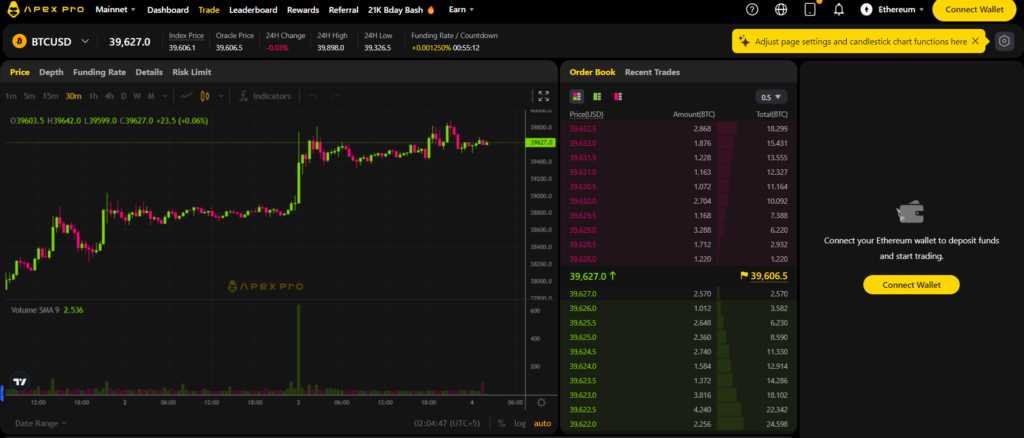Click last price 39,627.0 in order book
The image size is (1024, 438).
(x=593, y=276)
